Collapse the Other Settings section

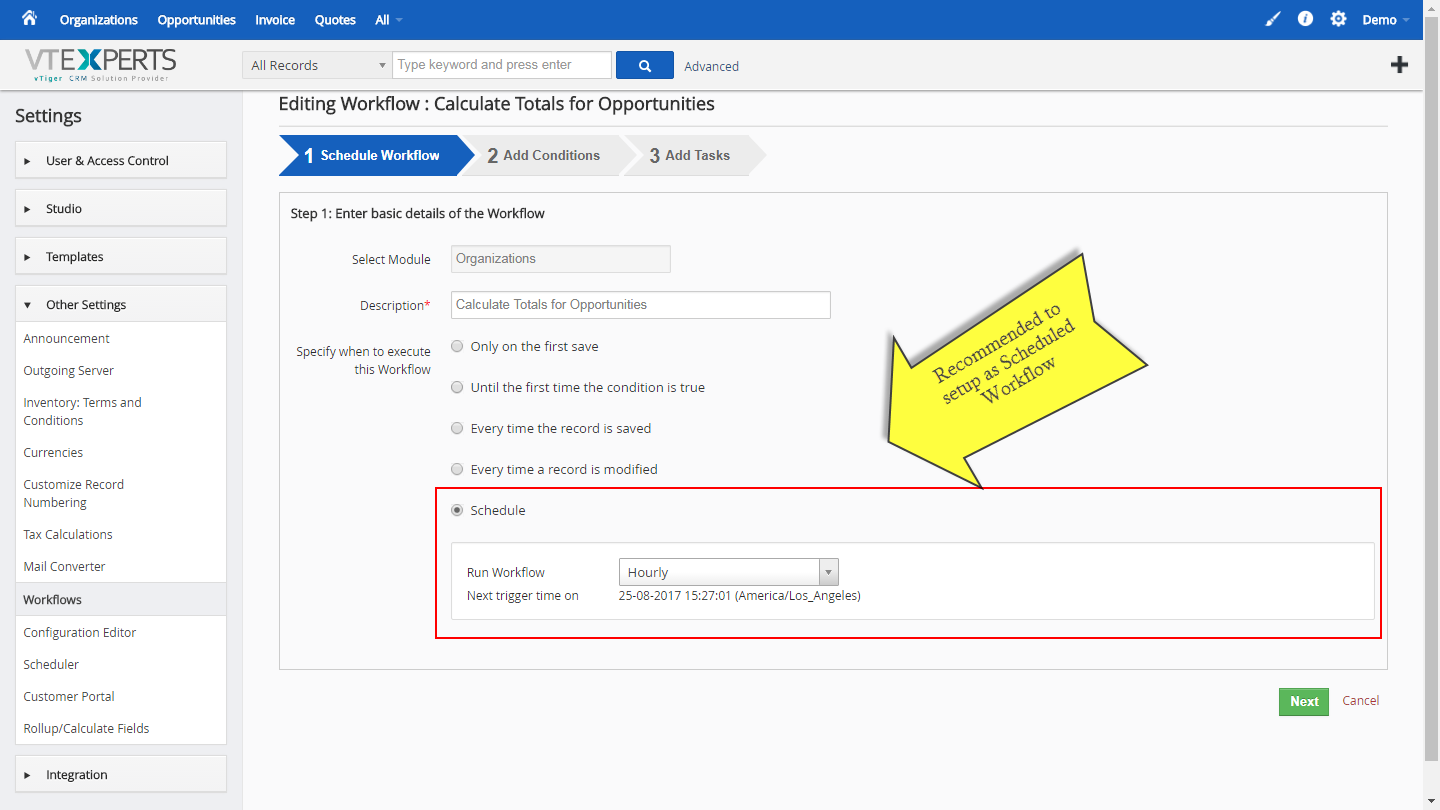(x=121, y=304)
